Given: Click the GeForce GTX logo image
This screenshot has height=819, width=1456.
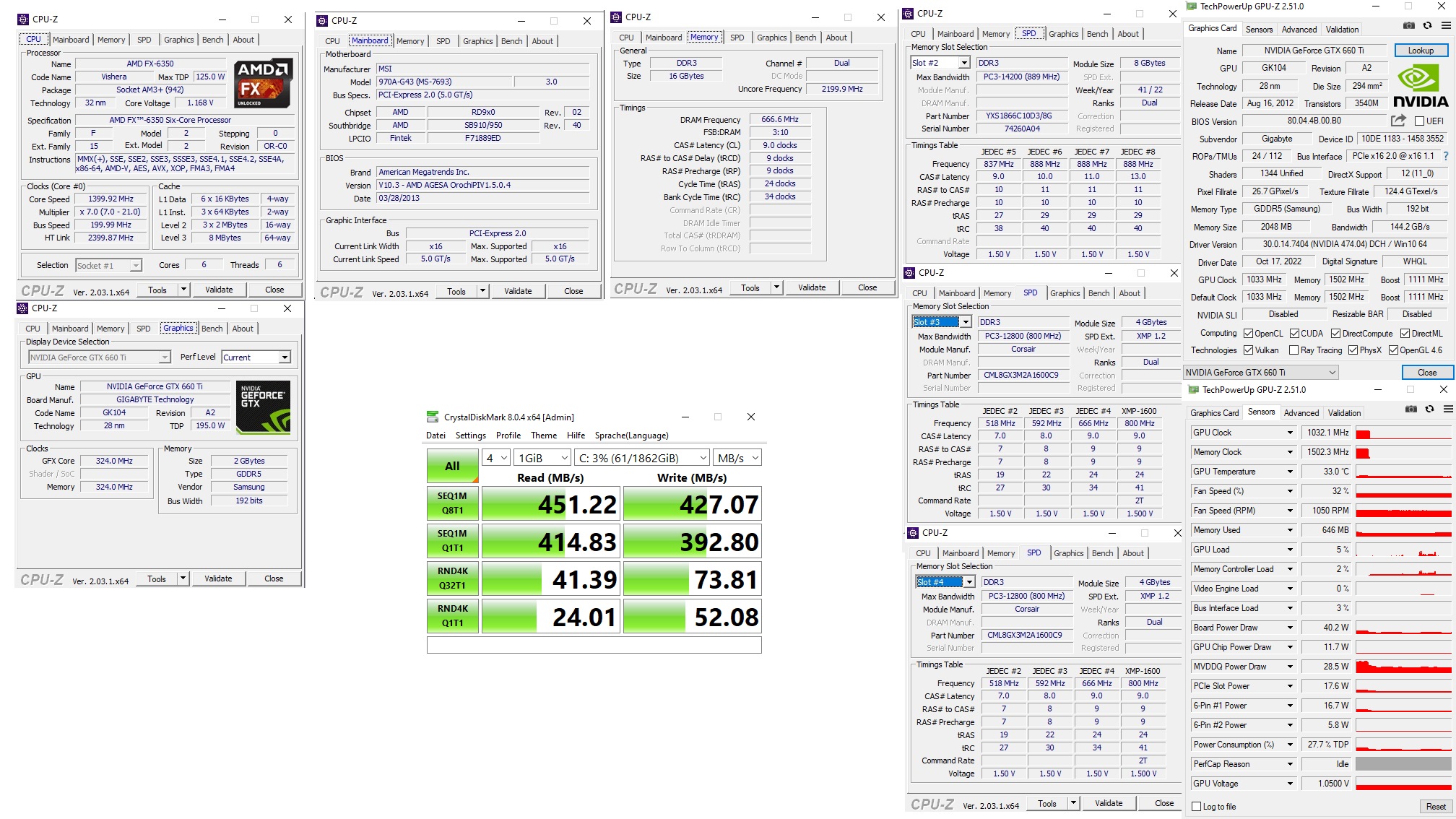Looking at the screenshot, I should (x=264, y=407).
